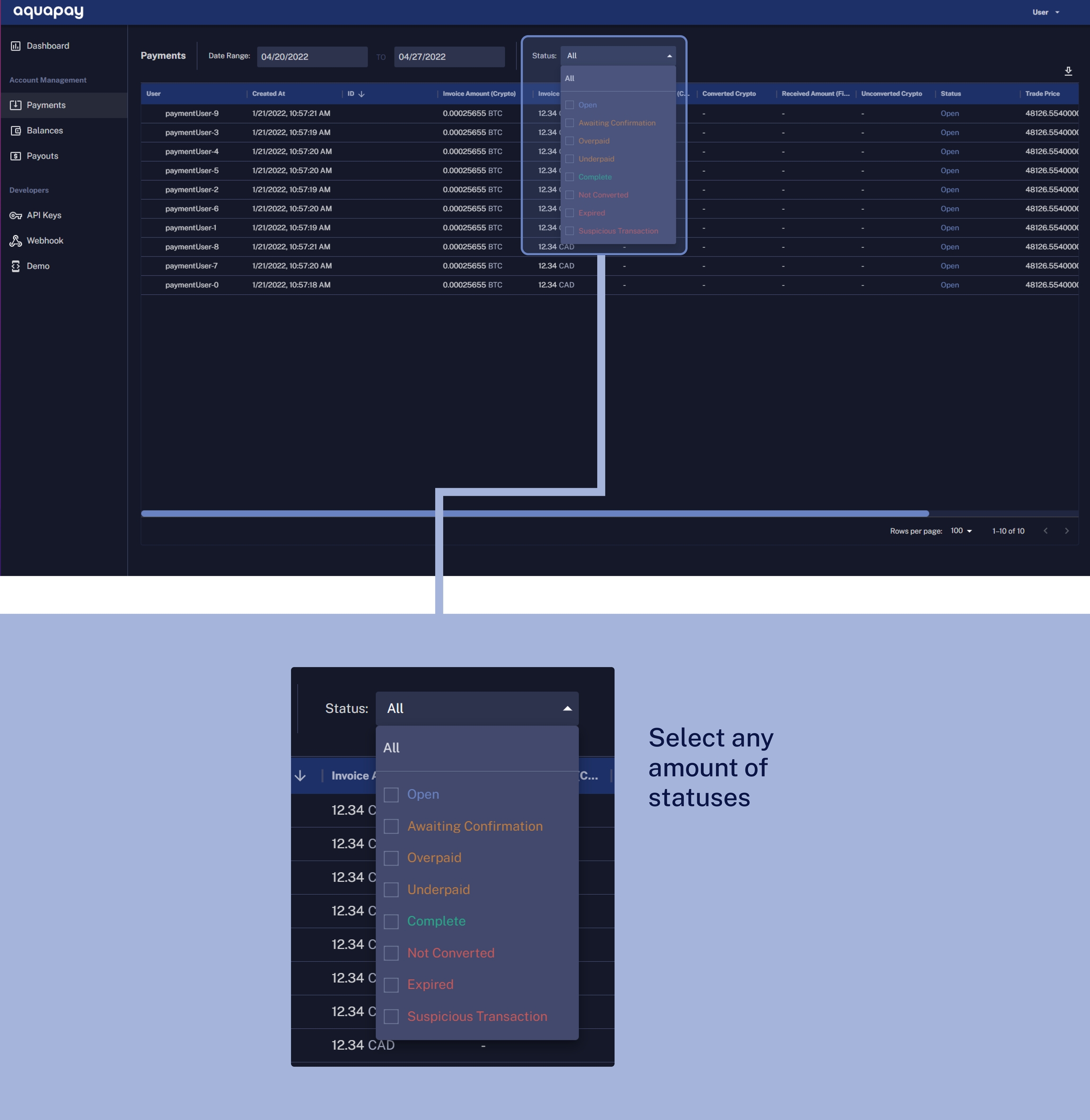Select the Payments sidebar menu item
1090x1120 pixels.
(46, 105)
